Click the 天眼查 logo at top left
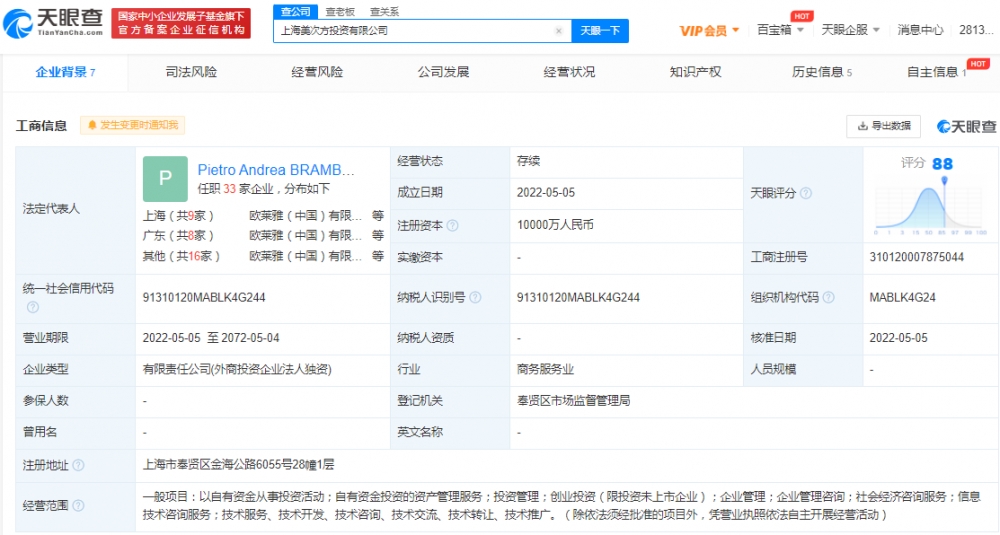The image size is (1000, 535). coord(53,23)
